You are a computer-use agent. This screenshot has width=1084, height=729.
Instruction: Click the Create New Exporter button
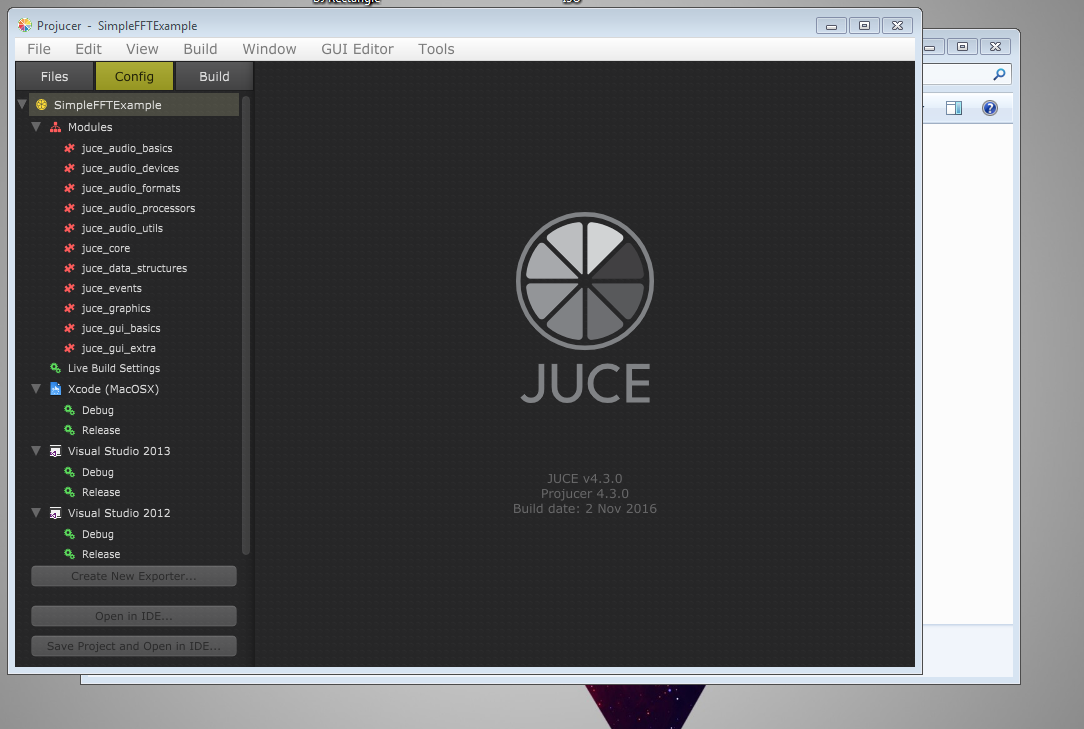pos(134,576)
